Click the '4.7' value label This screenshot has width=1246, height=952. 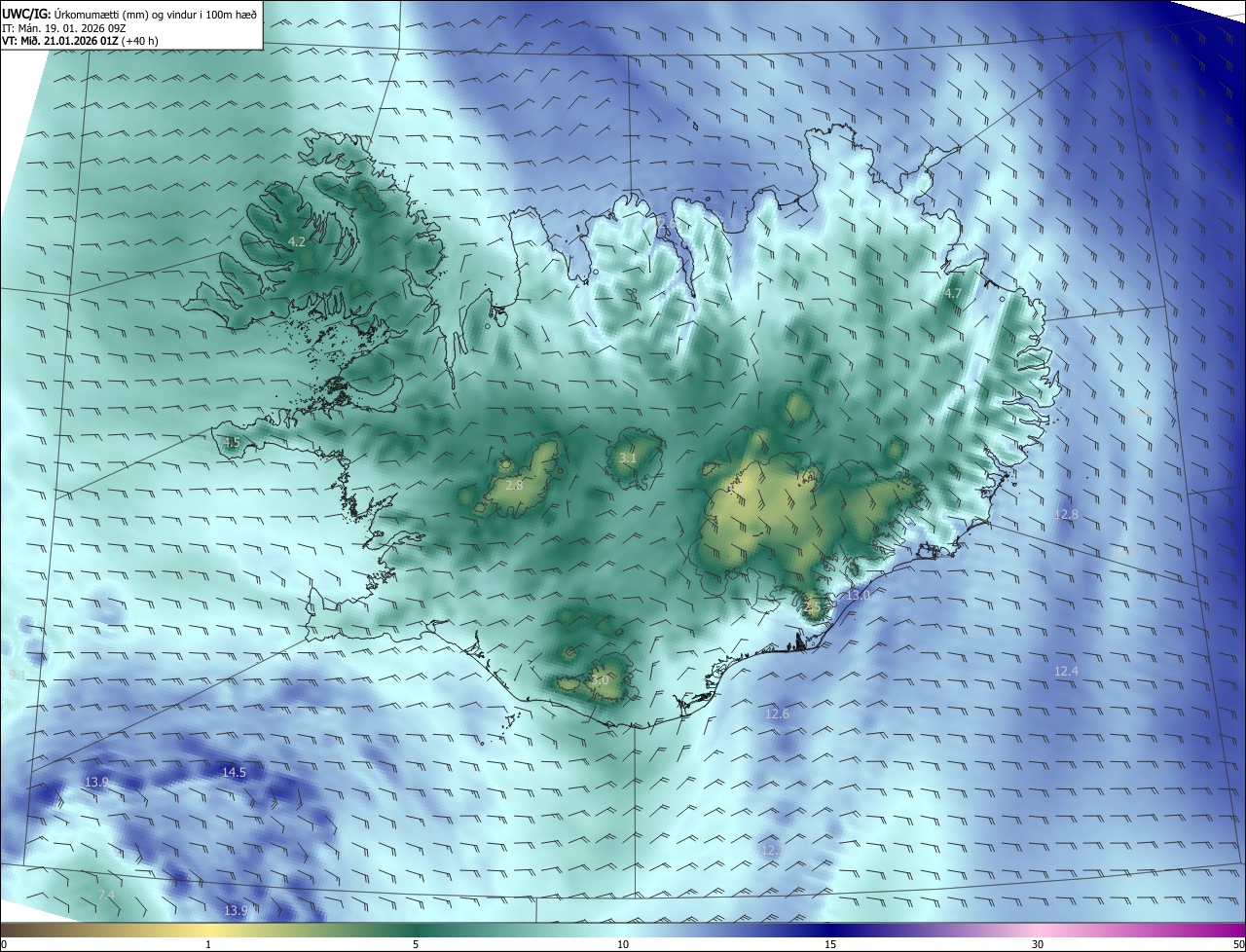click(x=953, y=293)
